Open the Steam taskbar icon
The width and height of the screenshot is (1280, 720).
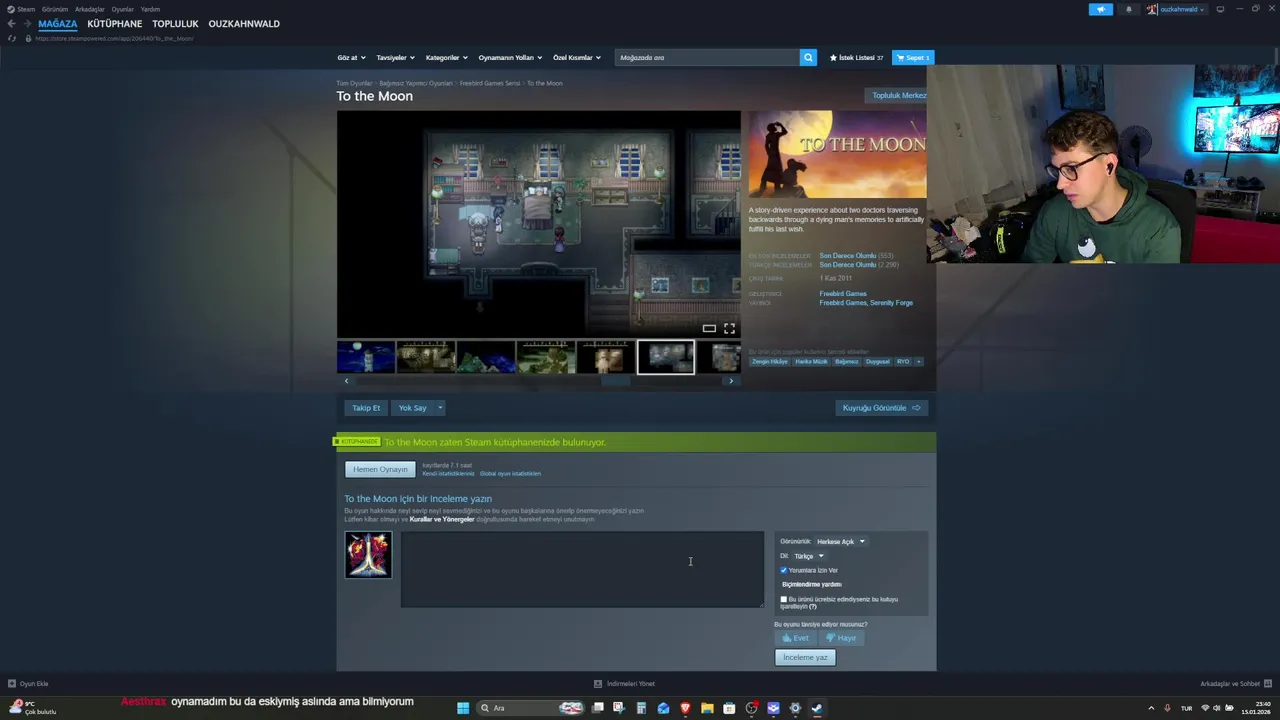(x=817, y=708)
